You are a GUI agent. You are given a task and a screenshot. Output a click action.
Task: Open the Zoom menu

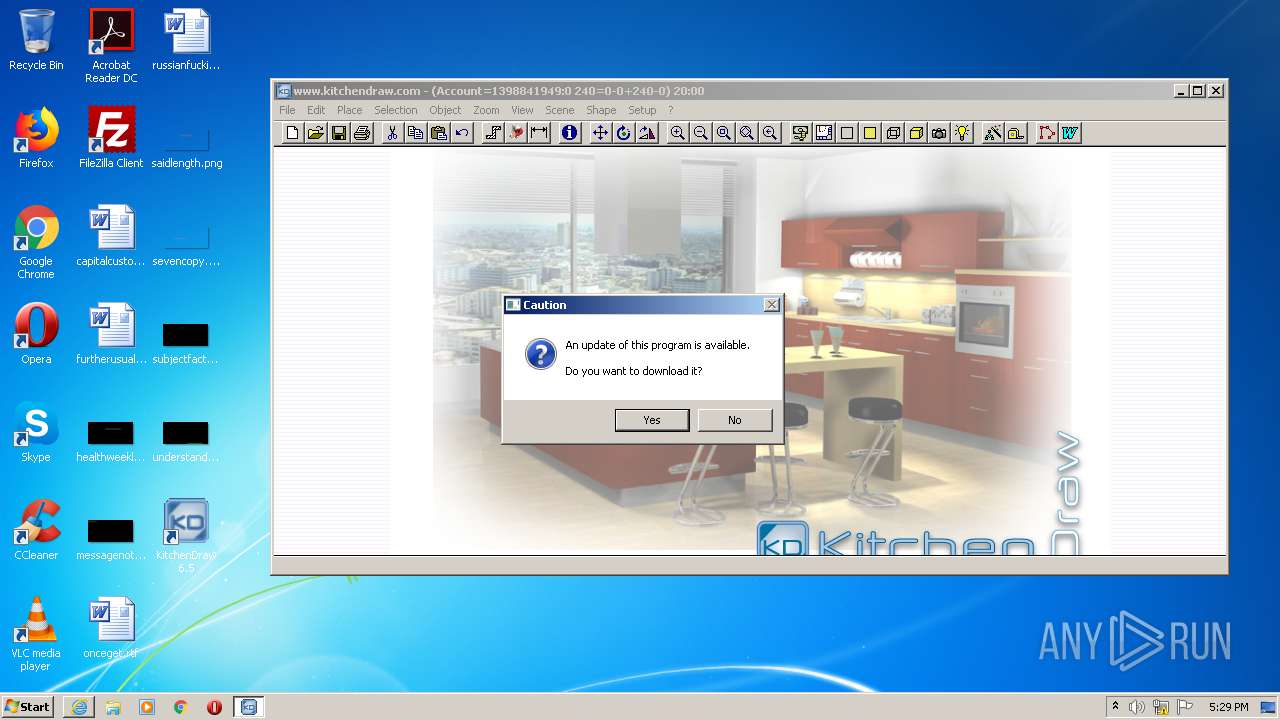[x=486, y=110]
